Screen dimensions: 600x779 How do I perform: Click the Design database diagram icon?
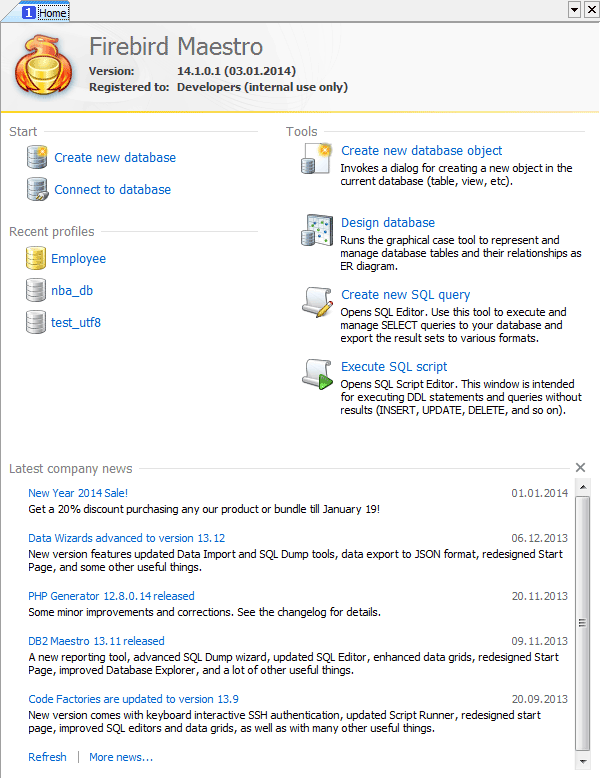click(317, 231)
